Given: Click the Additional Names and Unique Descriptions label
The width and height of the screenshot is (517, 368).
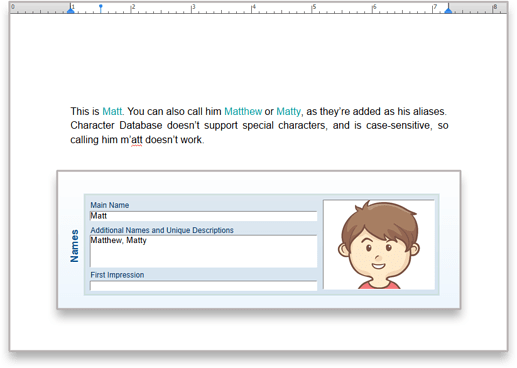Looking at the screenshot, I should point(162,230).
